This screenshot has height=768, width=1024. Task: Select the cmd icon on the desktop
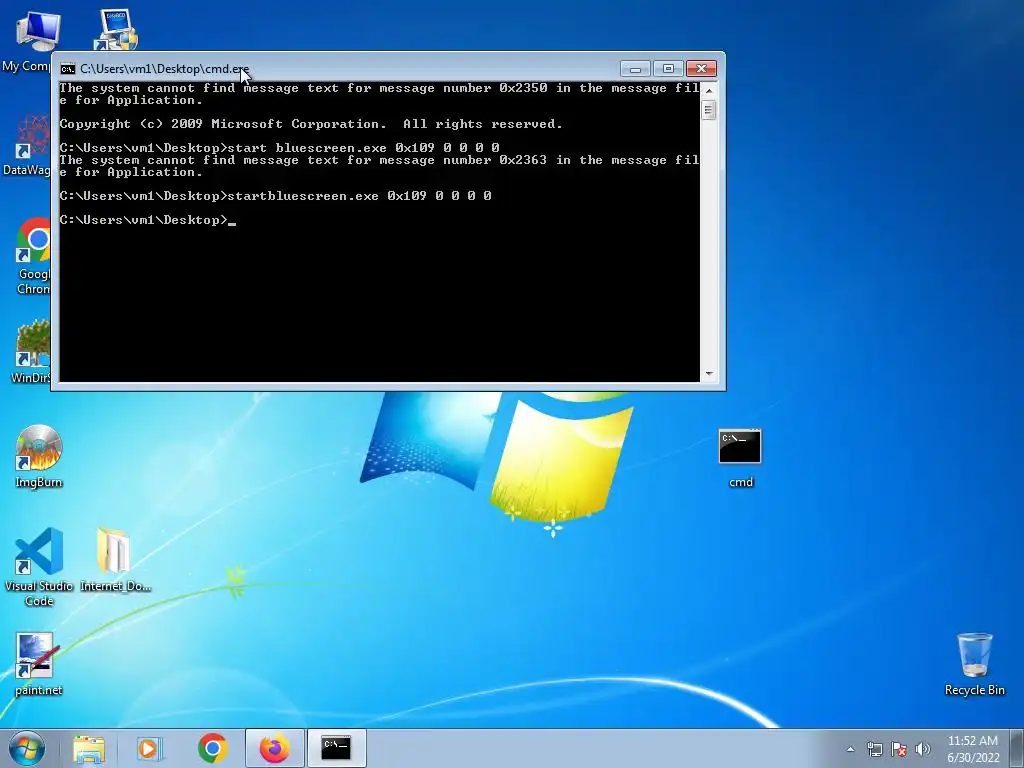tap(740, 458)
